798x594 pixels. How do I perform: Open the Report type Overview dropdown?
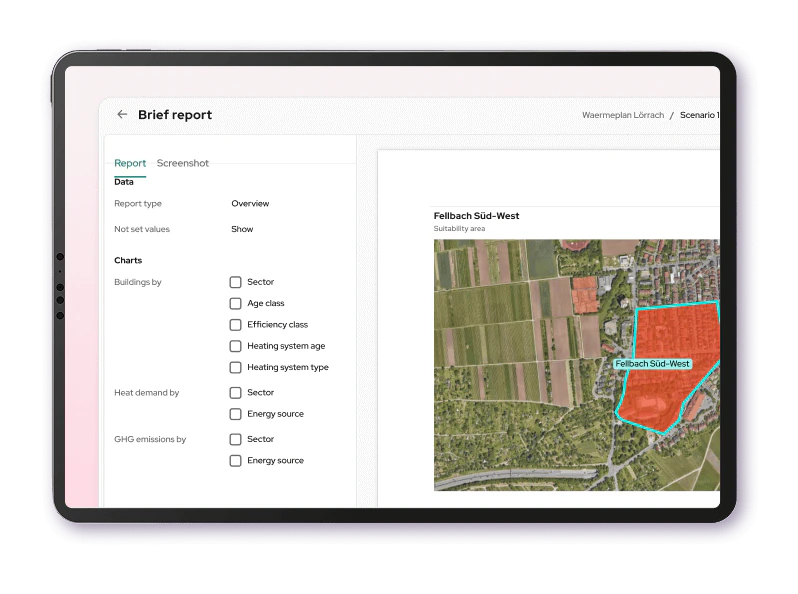tap(250, 204)
